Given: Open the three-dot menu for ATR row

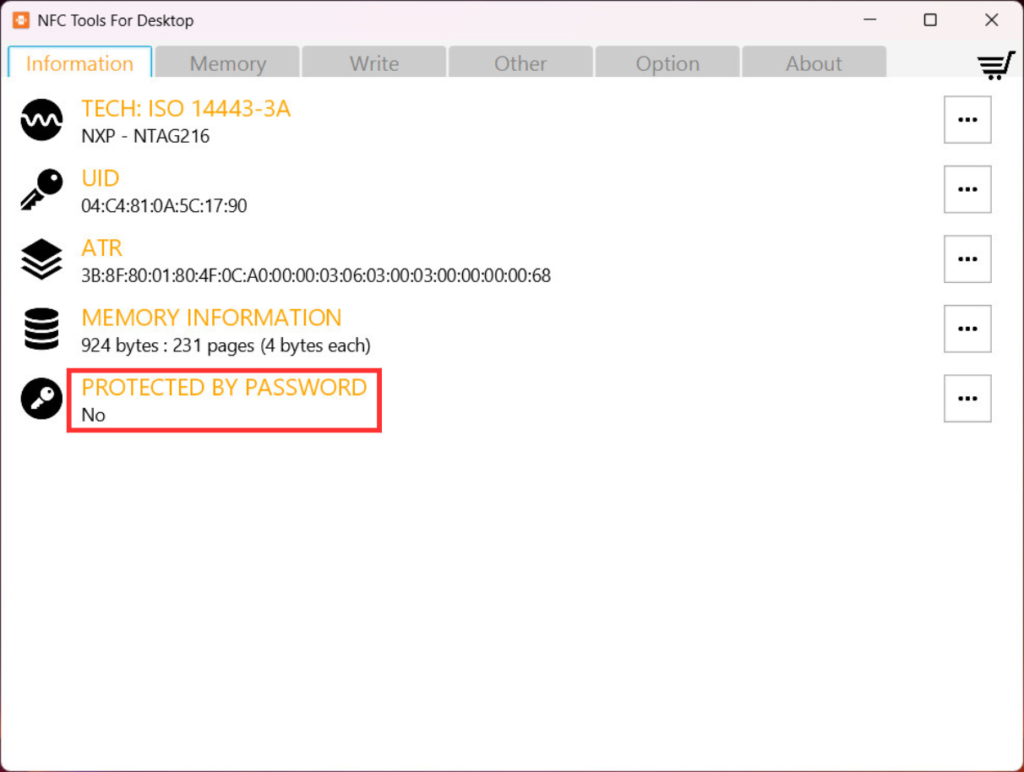Looking at the screenshot, I should click(967, 260).
